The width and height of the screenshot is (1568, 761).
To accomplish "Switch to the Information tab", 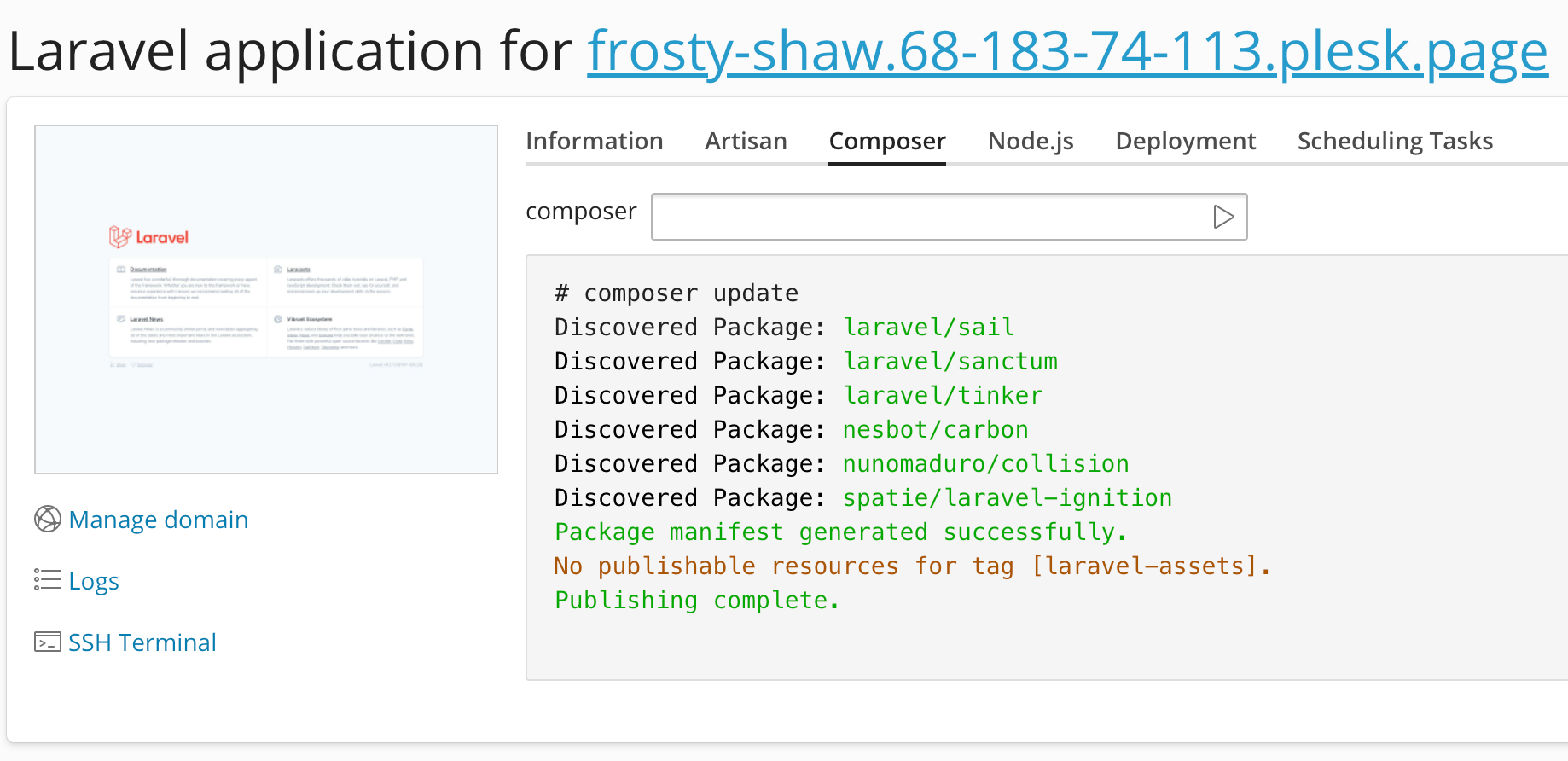I will tap(595, 141).
